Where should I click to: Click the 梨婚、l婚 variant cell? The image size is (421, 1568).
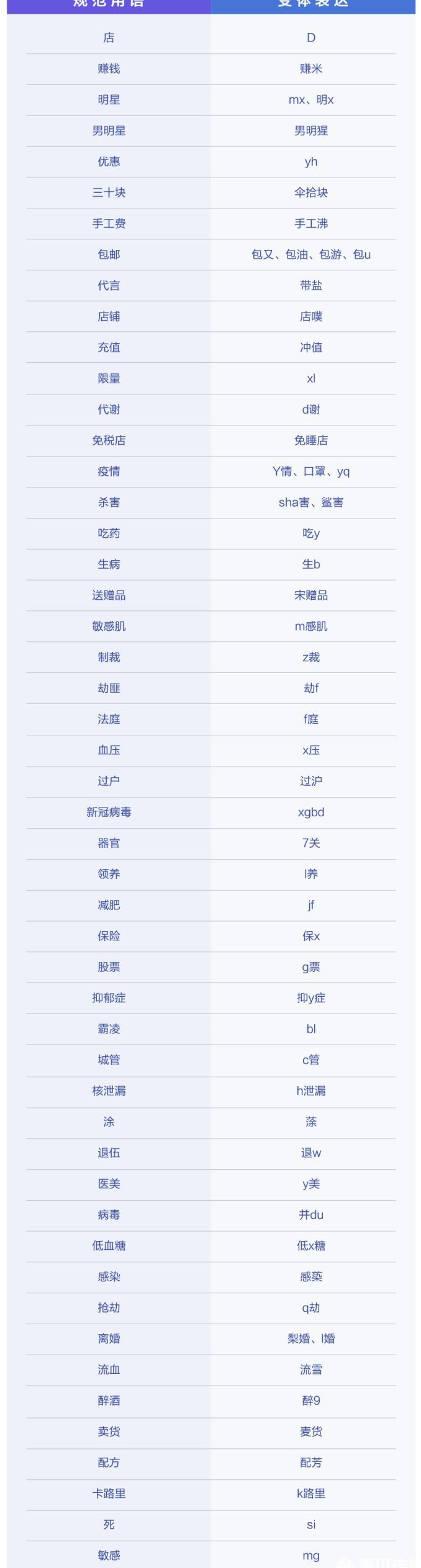pos(311,1339)
